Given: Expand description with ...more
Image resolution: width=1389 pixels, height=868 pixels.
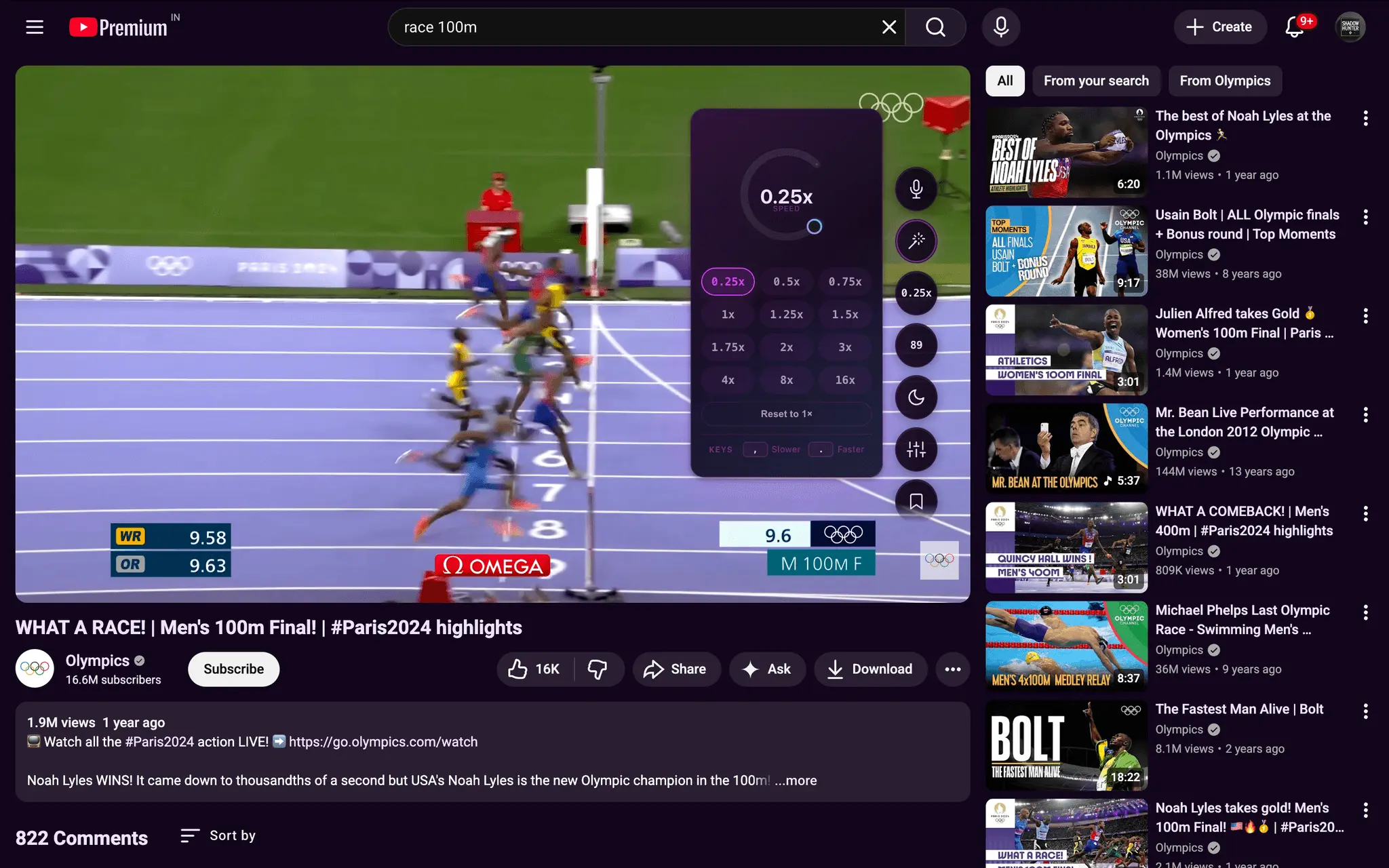Looking at the screenshot, I should tap(796, 781).
